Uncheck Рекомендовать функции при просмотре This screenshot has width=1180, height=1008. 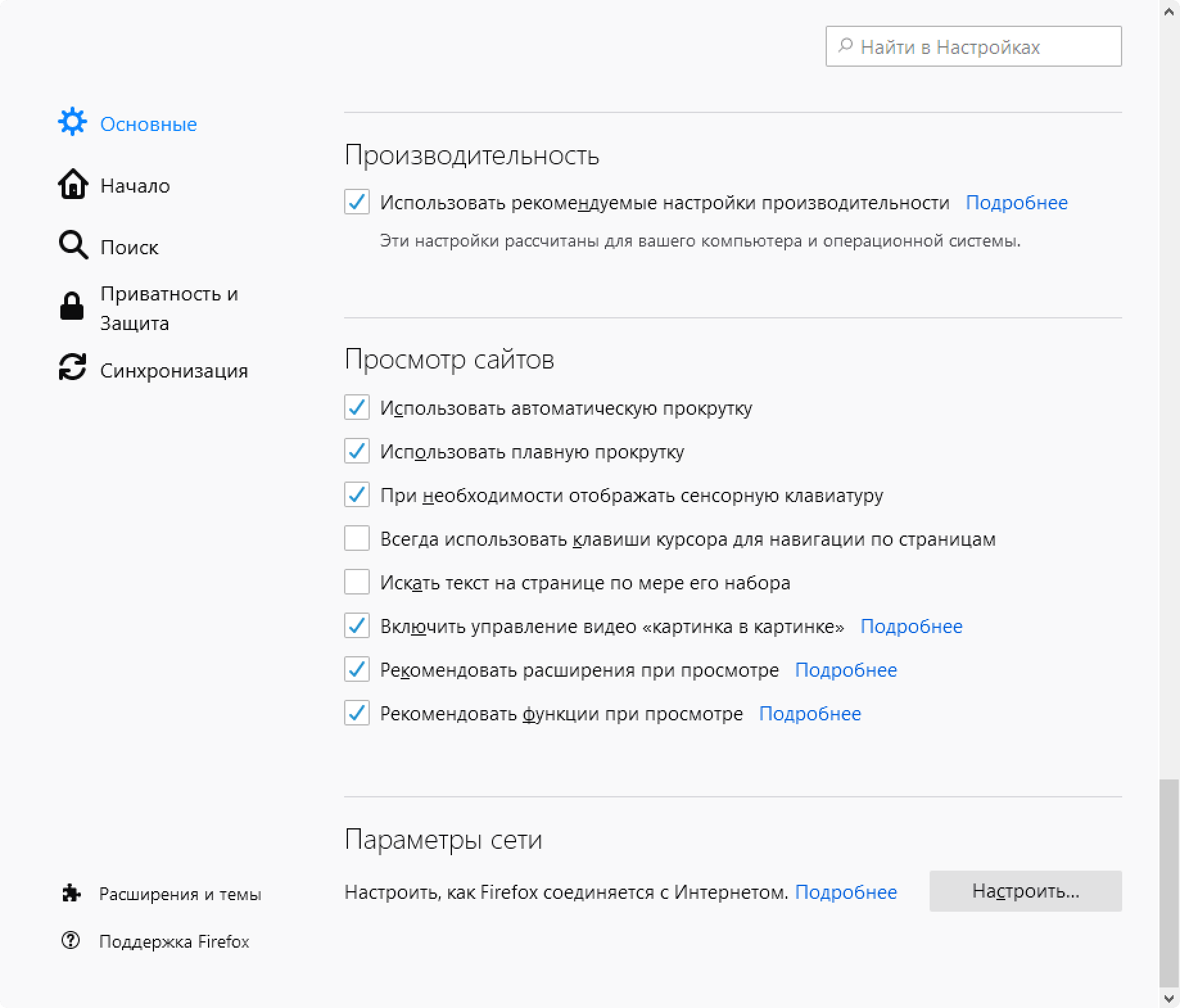357,713
